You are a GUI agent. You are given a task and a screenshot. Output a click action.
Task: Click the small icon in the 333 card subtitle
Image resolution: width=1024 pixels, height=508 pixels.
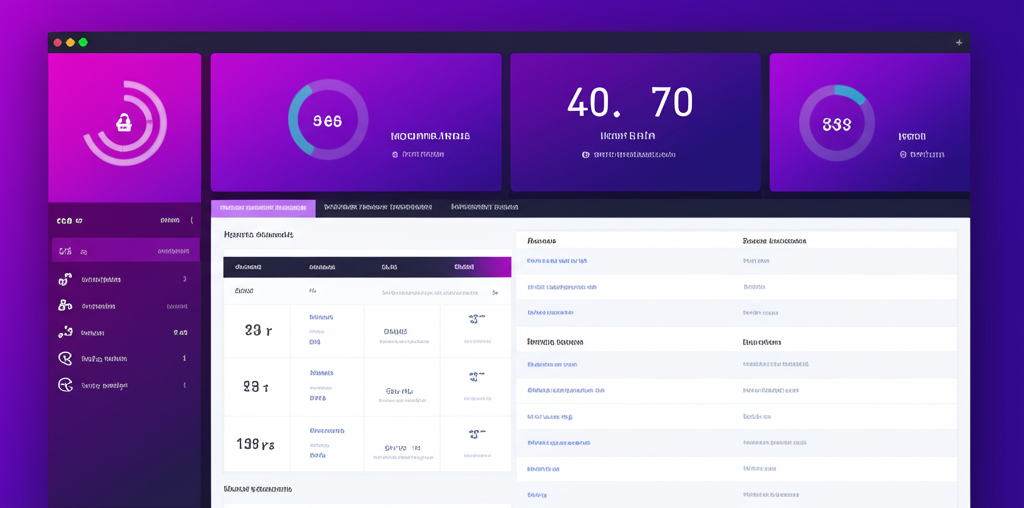(903, 155)
